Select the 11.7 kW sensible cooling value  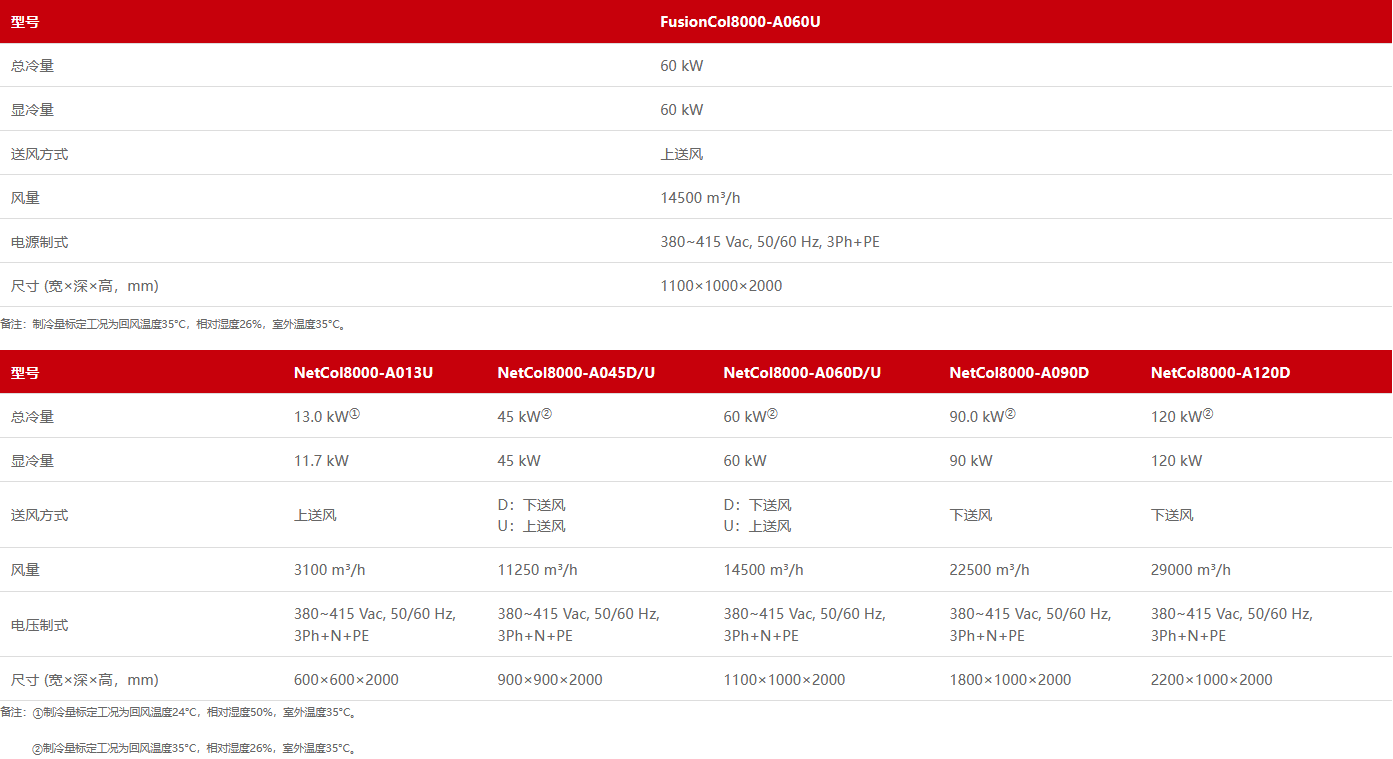pyautogui.click(x=321, y=461)
